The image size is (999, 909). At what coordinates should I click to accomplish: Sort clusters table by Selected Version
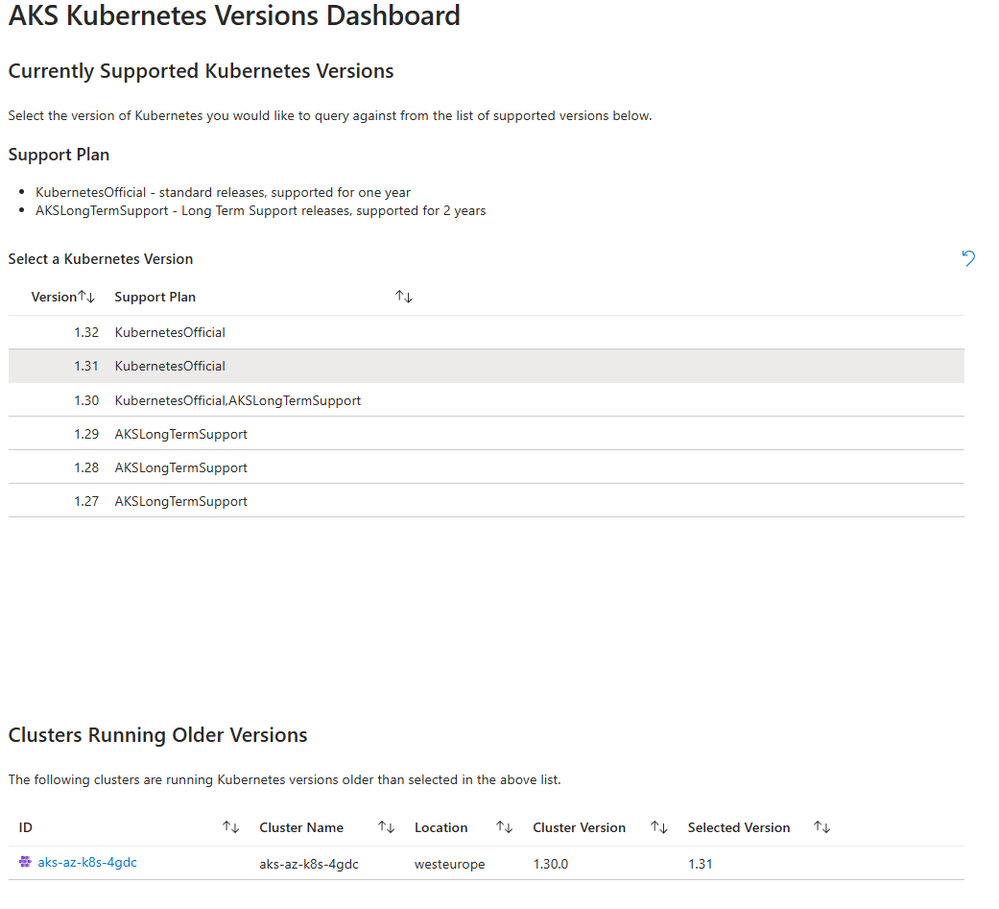point(822,827)
